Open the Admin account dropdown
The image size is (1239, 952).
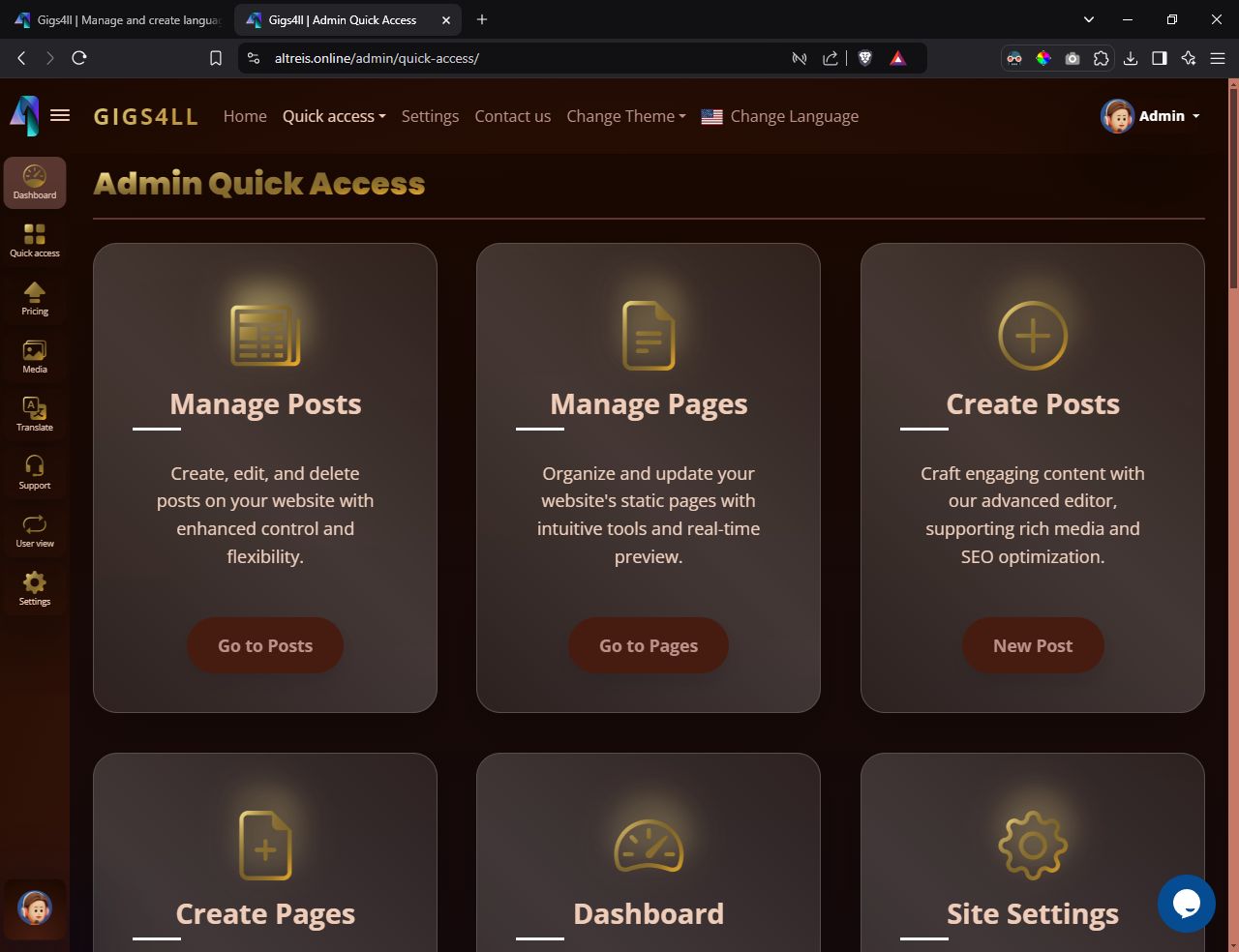[x=1151, y=116]
